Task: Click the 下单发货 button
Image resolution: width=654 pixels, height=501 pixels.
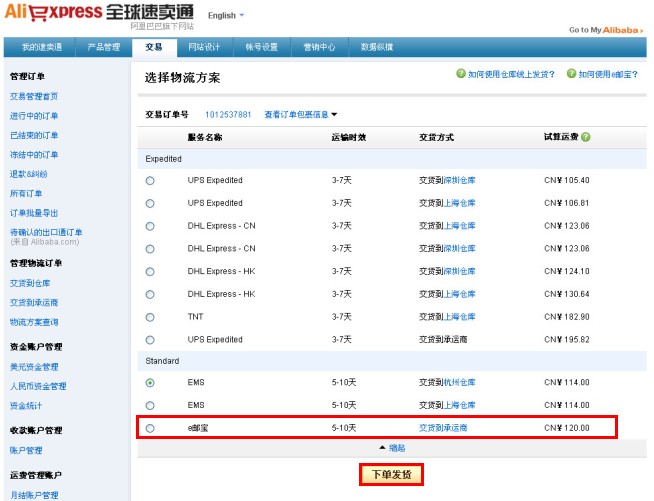Action: click(391, 475)
